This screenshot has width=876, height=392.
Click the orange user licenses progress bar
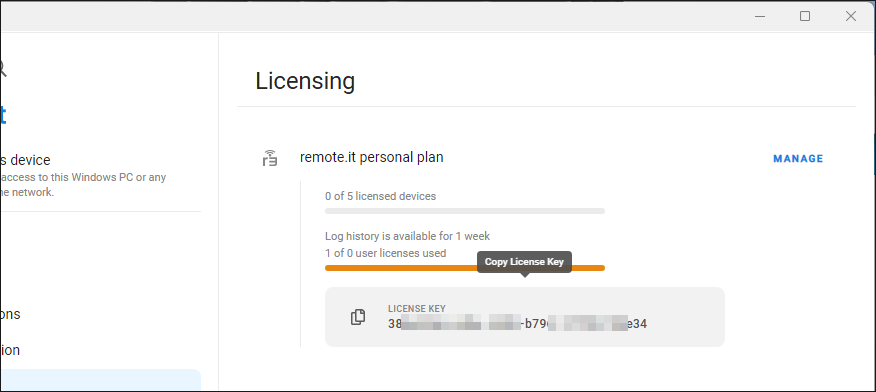pyautogui.click(x=465, y=268)
